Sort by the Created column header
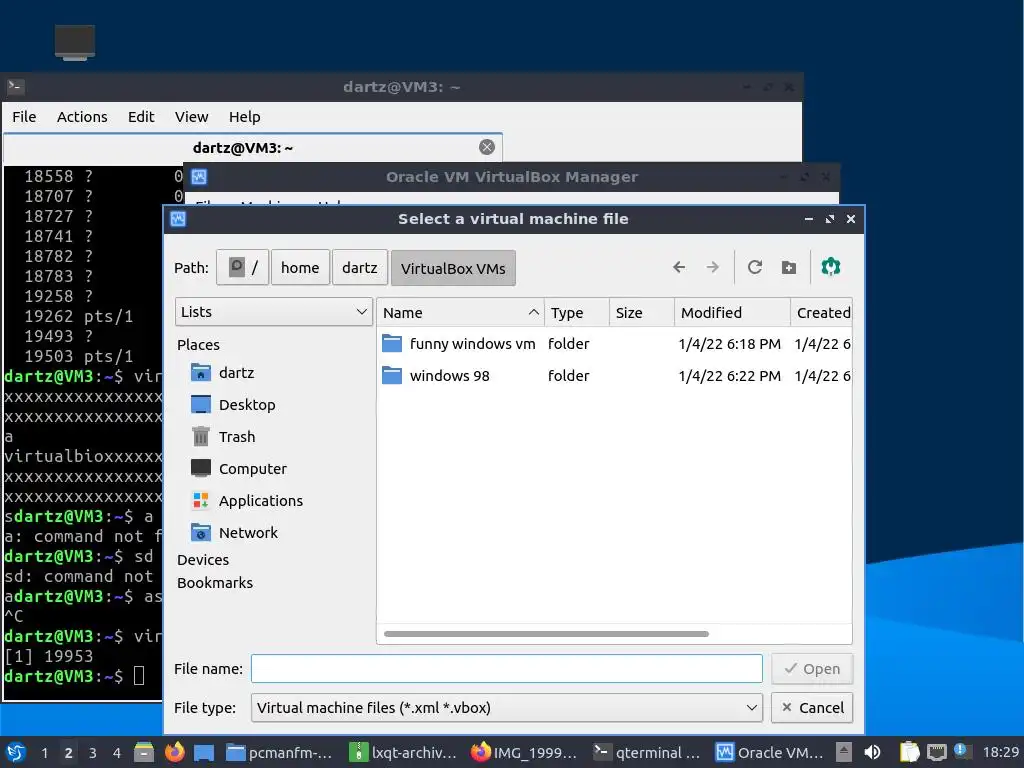Image resolution: width=1024 pixels, height=768 pixels. click(x=822, y=313)
